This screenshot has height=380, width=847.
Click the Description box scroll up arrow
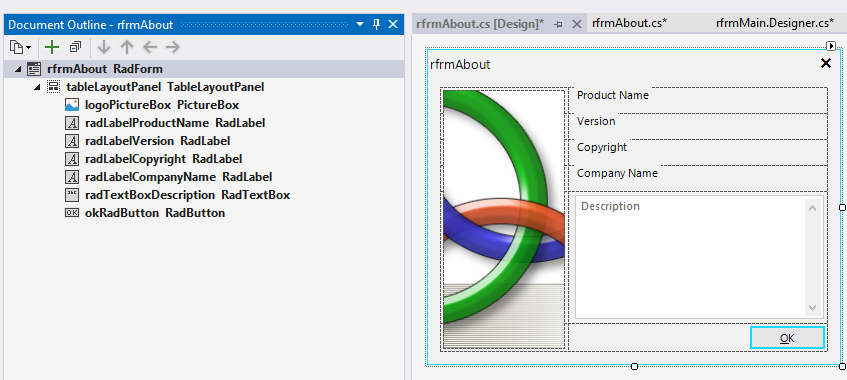click(x=812, y=208)
